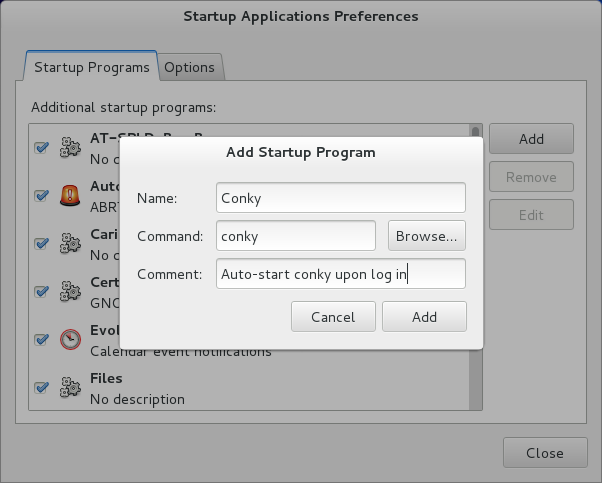Click the red alarm light ABRT icon
Image resolution: width=602 pixels, height=483 pixels.
tap(70, 195)
